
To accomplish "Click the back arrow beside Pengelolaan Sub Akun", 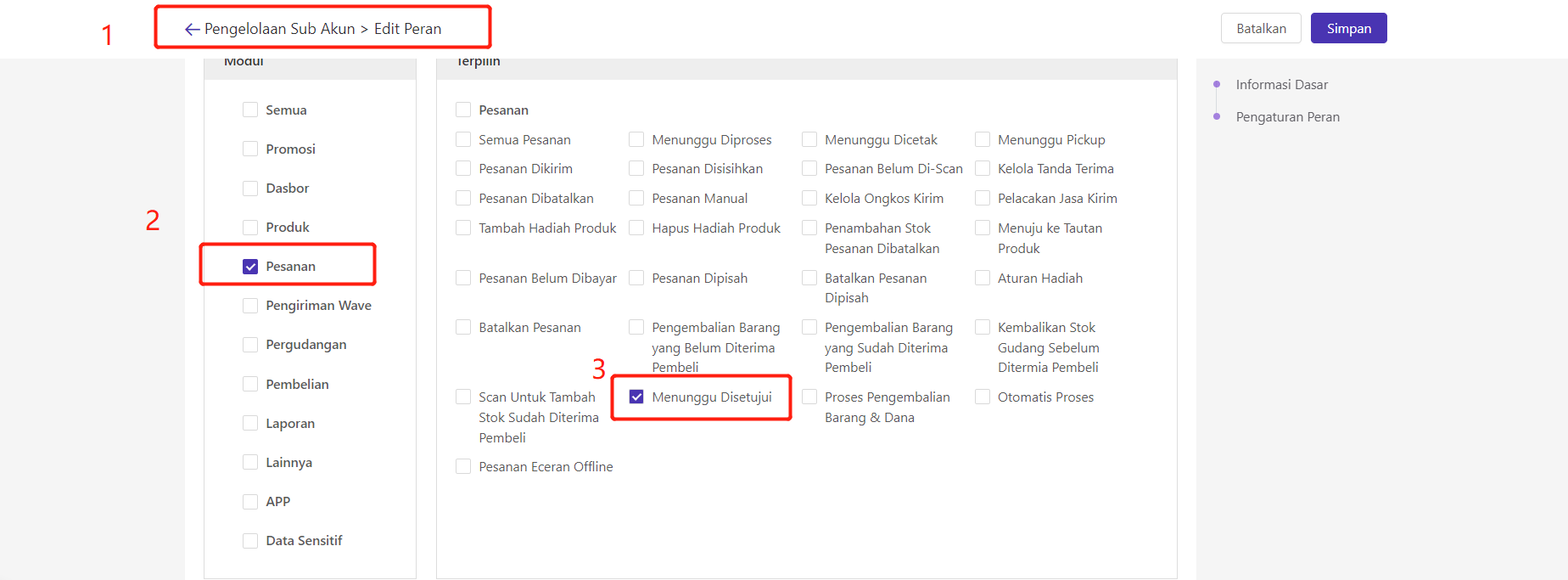I will point(192,30).
